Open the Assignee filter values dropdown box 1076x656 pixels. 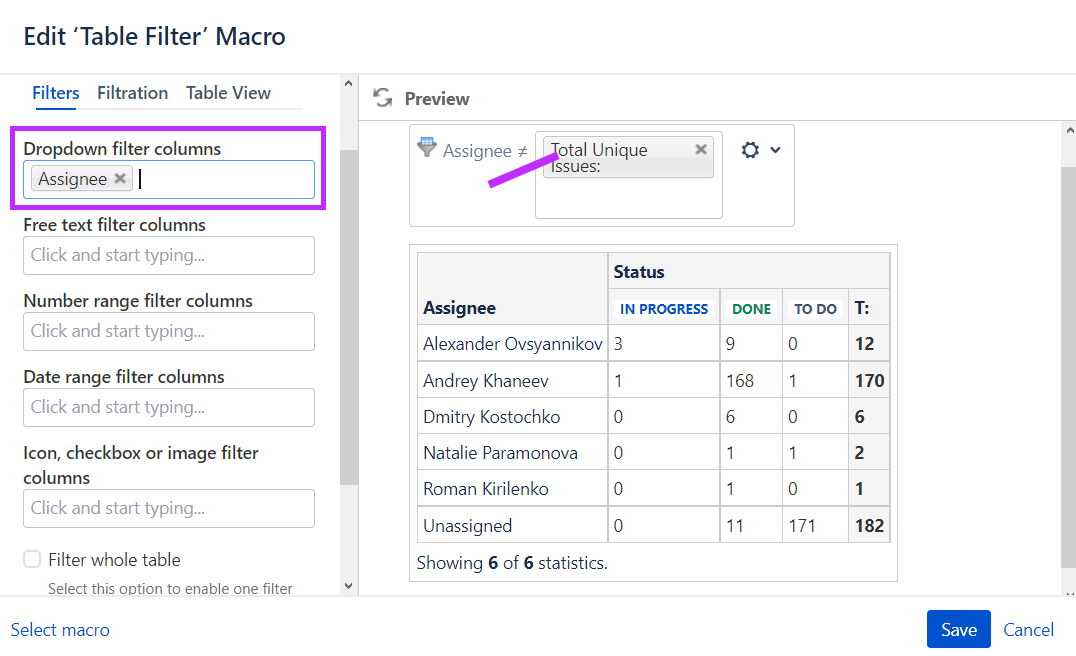(629, 175)
